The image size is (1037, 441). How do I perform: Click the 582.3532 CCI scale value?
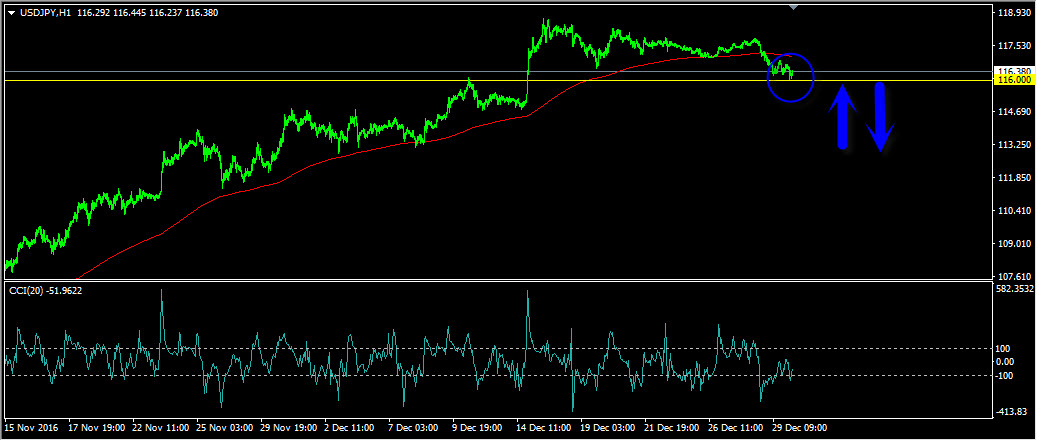point(1015,289)
